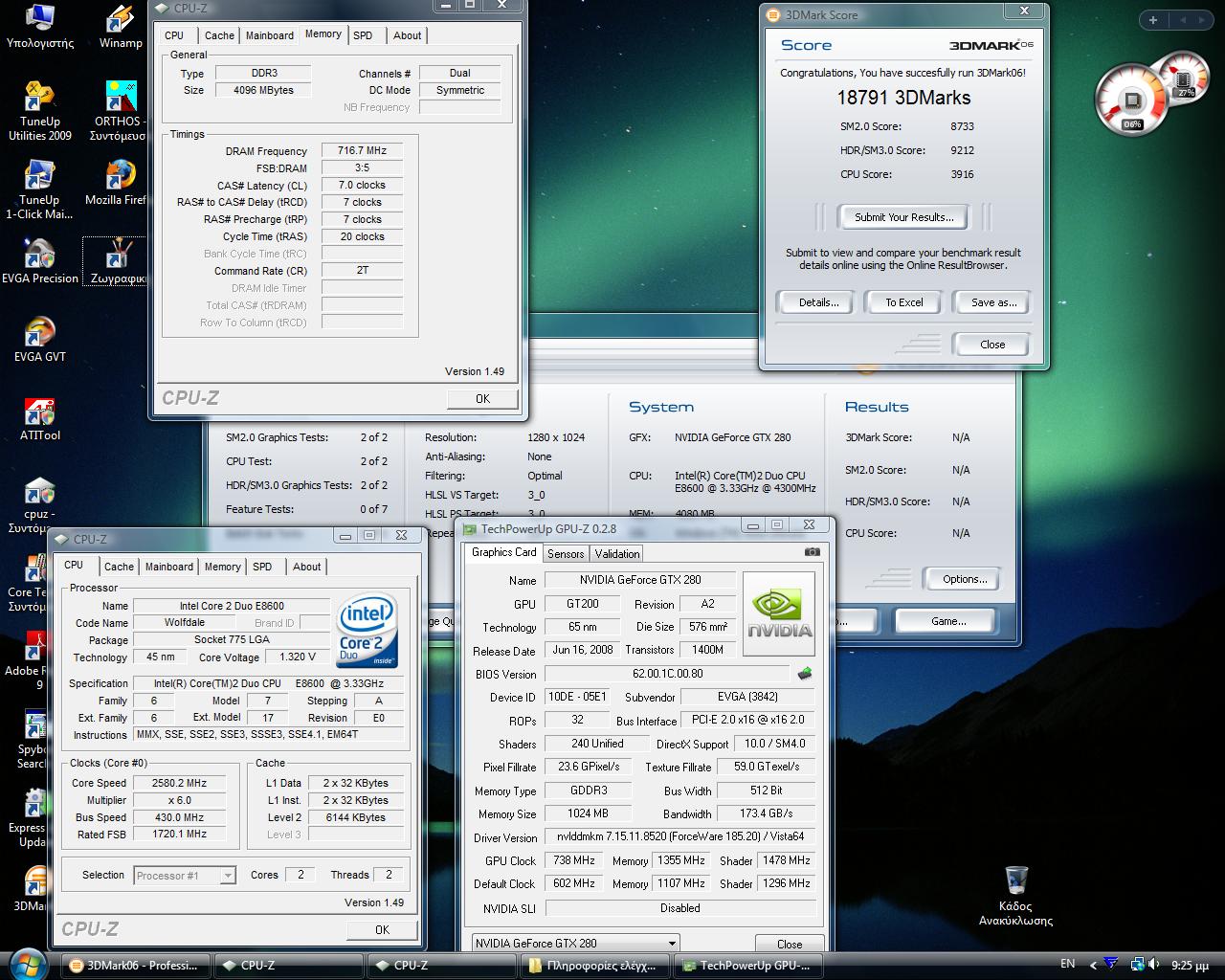Click the EN language indicator in tray
This screenshot has height=980, width=1225.
(1067, 964)
